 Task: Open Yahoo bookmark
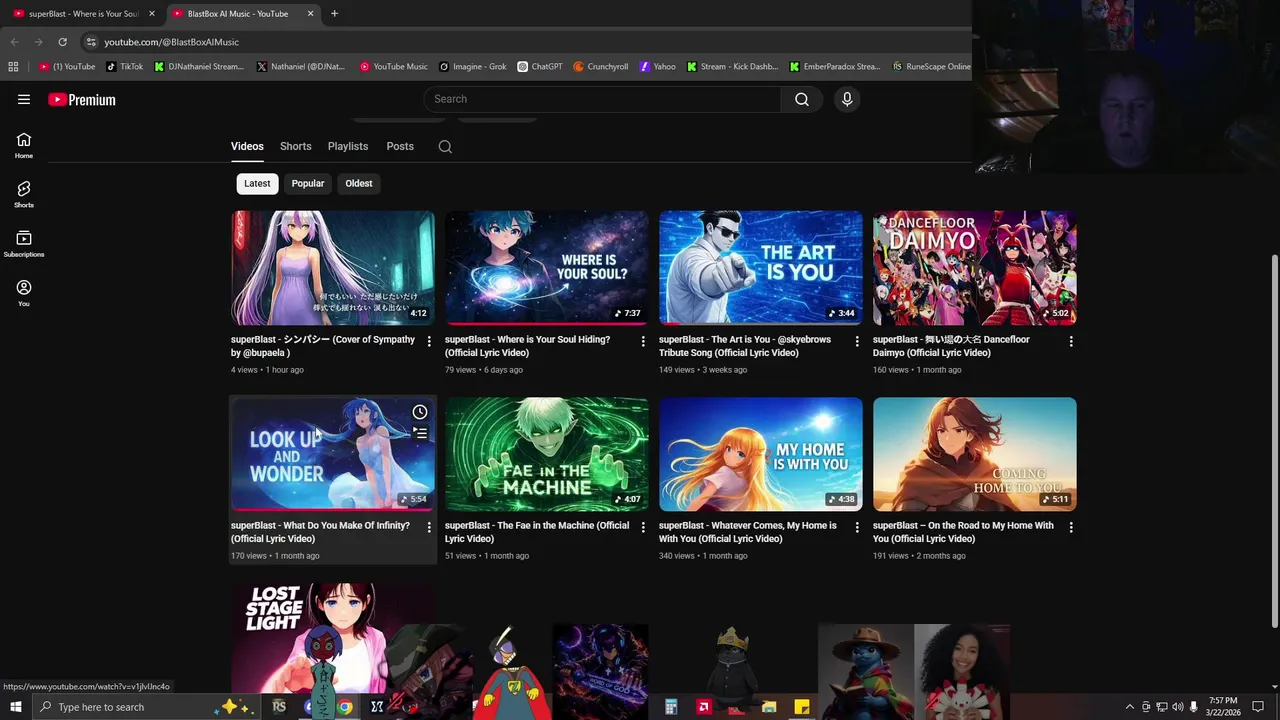click(658, 67)
